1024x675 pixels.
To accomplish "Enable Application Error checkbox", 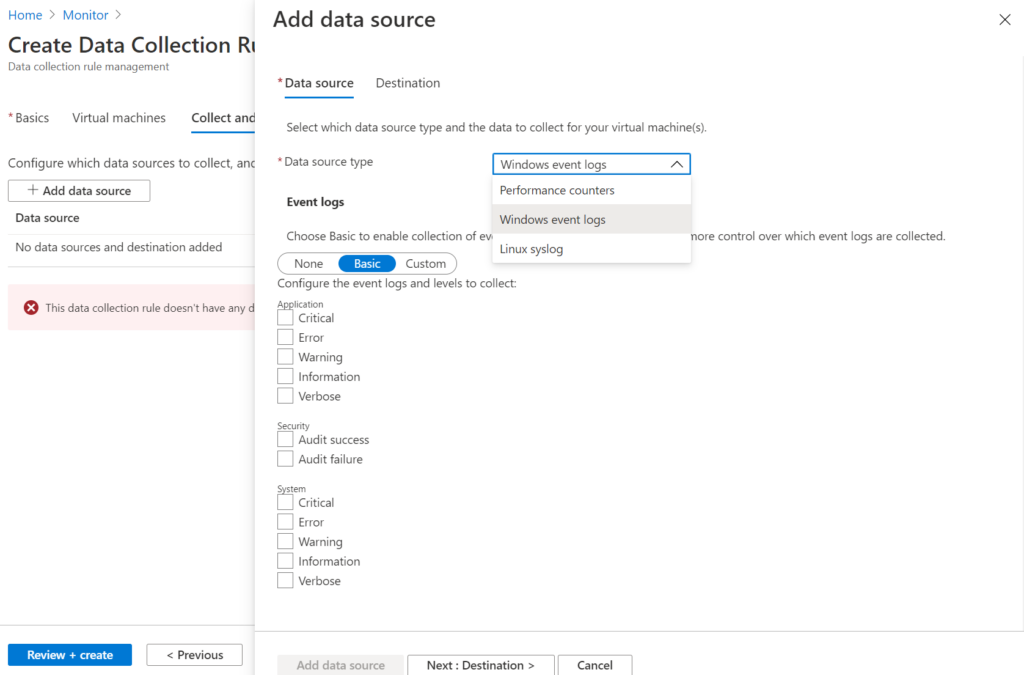I will pos(285,338).
